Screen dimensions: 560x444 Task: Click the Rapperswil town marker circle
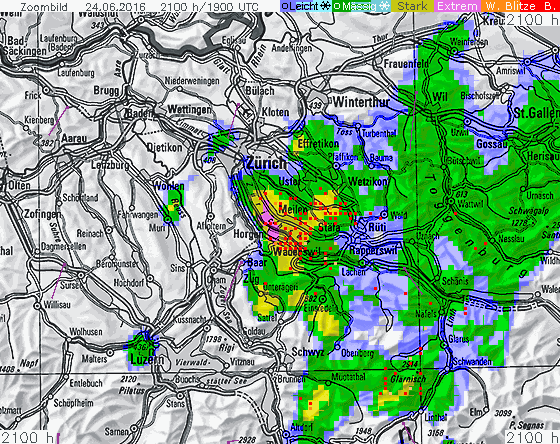pyautogui.click(x=363, y=263)
